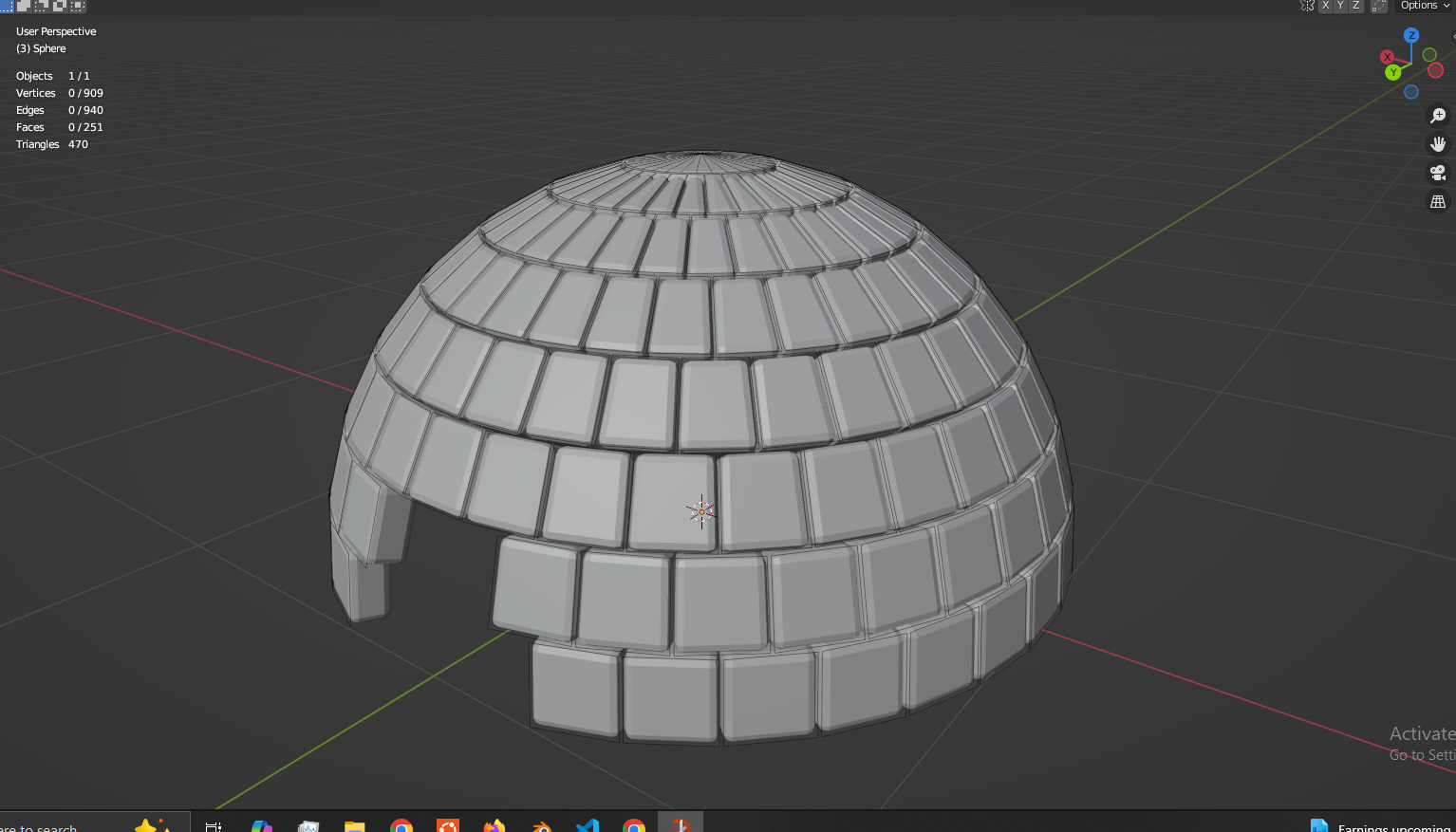Click the hollow red negative X gizmo circle
Image resolution: width=1456 pixels, height=832 pixels.
pyautogui.click(x=1436, y=70)
